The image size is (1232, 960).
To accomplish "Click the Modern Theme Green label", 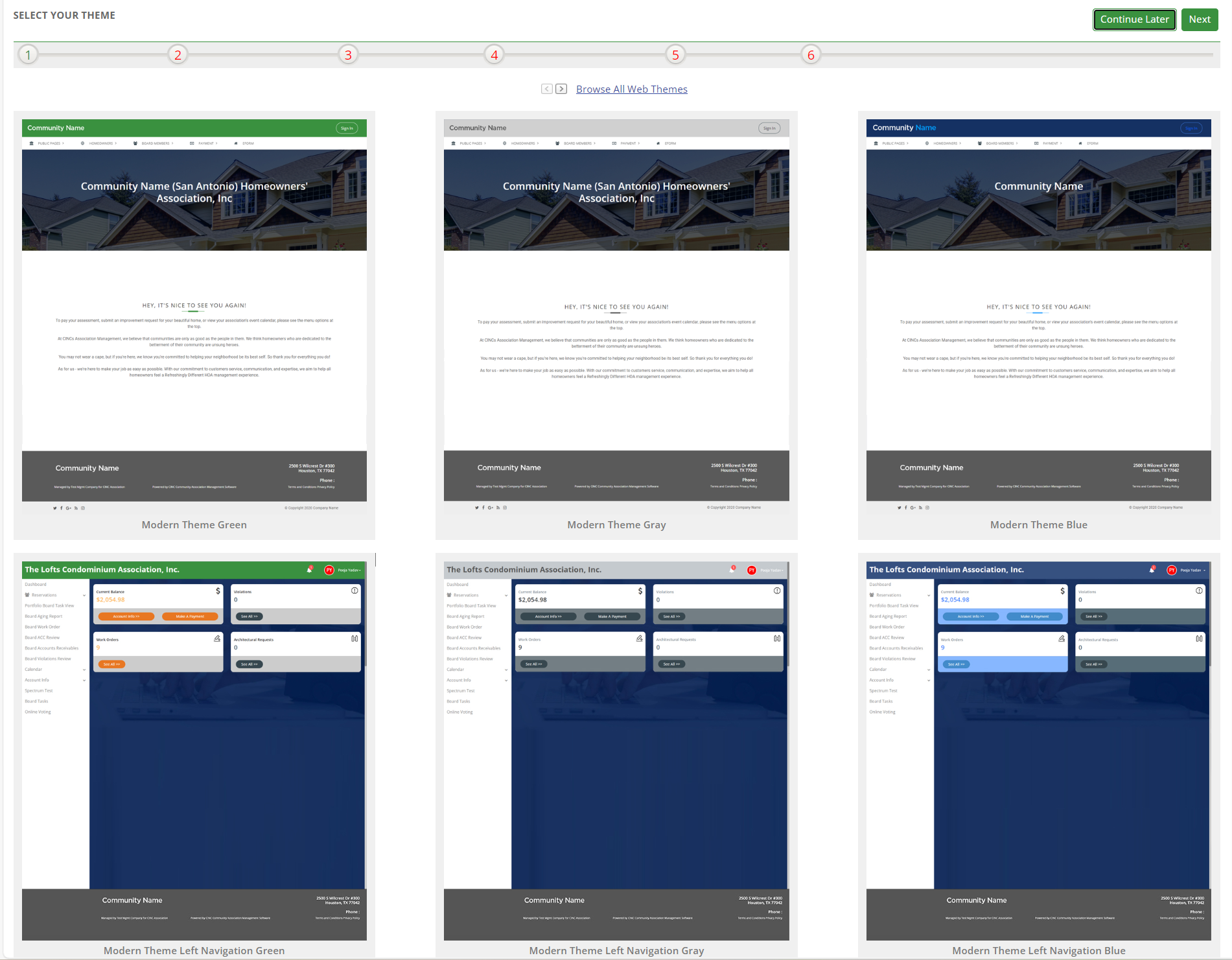I will [194, 525].
